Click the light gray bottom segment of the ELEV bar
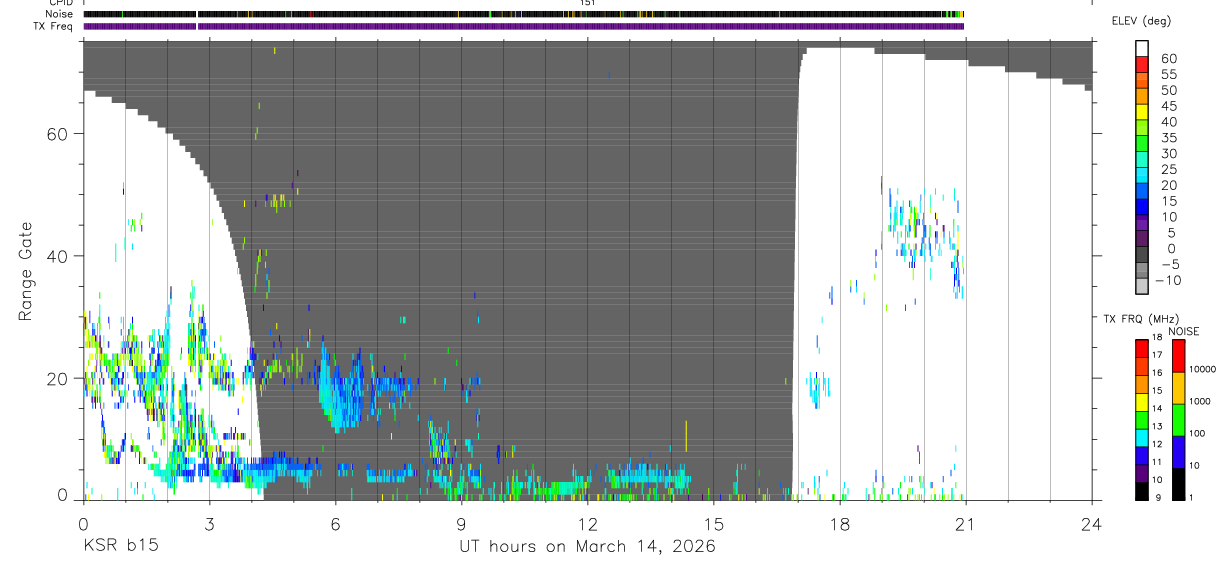Image resolution: width=1228 pixels, height=567 pixels. tap(1142, 287)
